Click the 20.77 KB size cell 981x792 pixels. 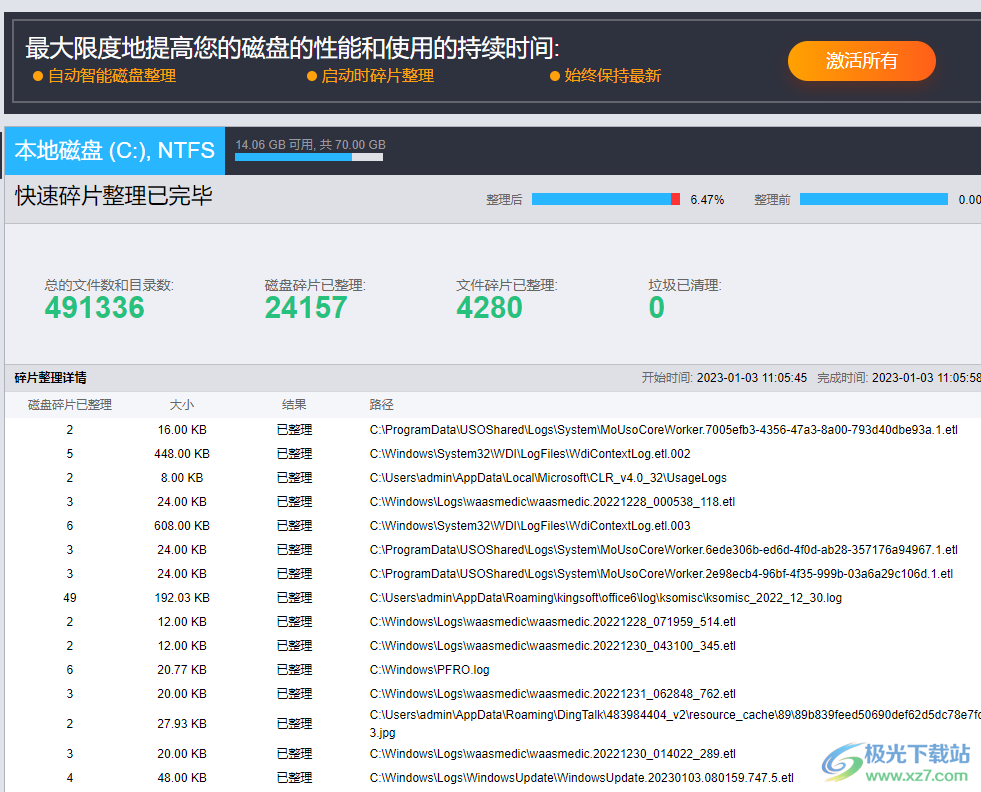click(x=182, y=670)
